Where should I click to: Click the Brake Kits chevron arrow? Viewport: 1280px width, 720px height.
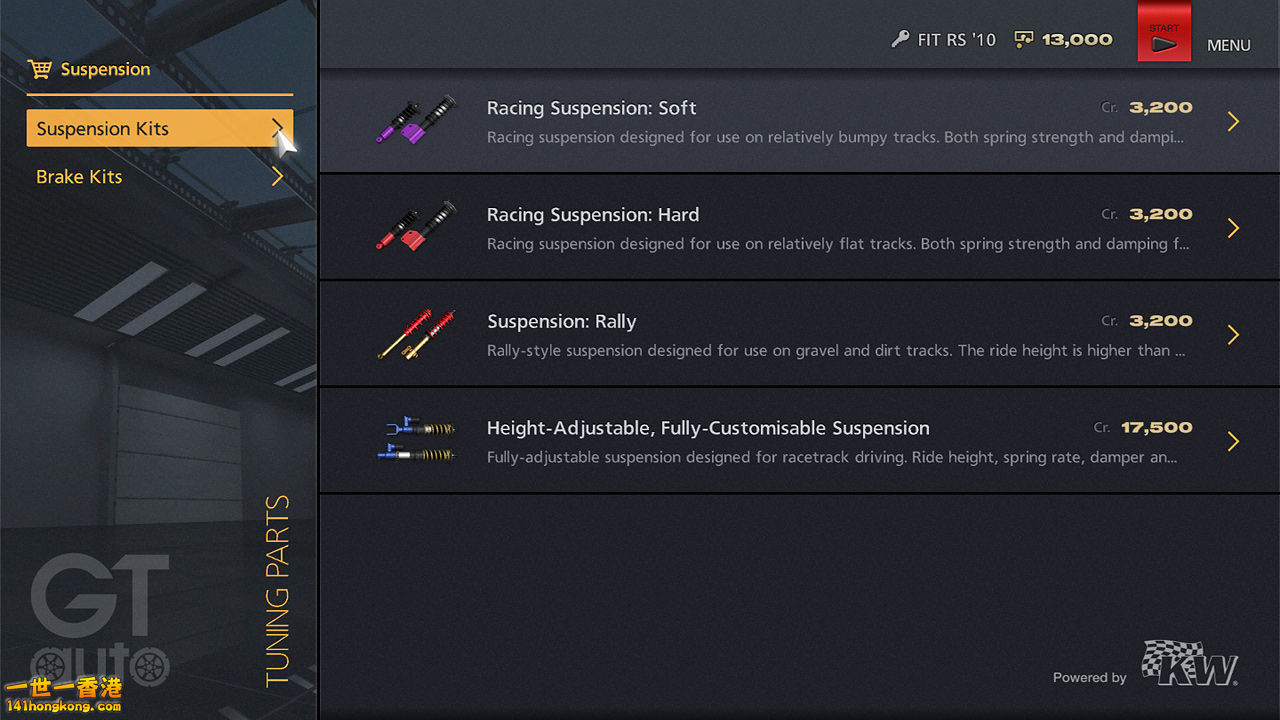(x=277, y=177)
